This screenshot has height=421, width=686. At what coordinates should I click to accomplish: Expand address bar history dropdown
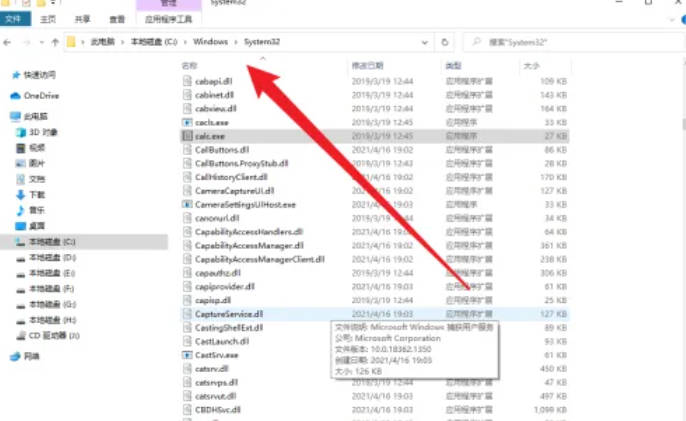click(x=424, y=42)
